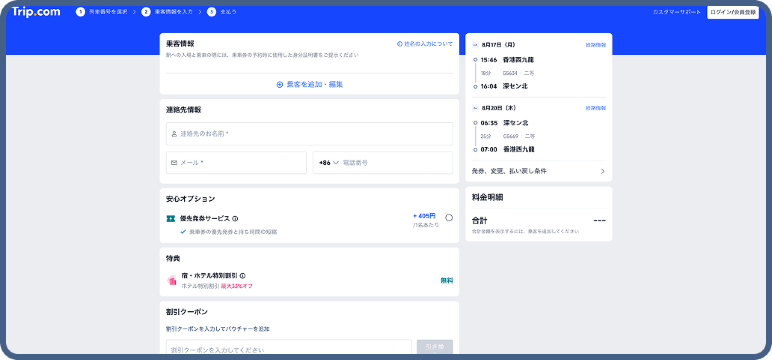The height and width of the screenshot is (360, 772).
Task: Select step 3 payment breadcrumb
Action: pyautogui.click(x=222, y=12)
